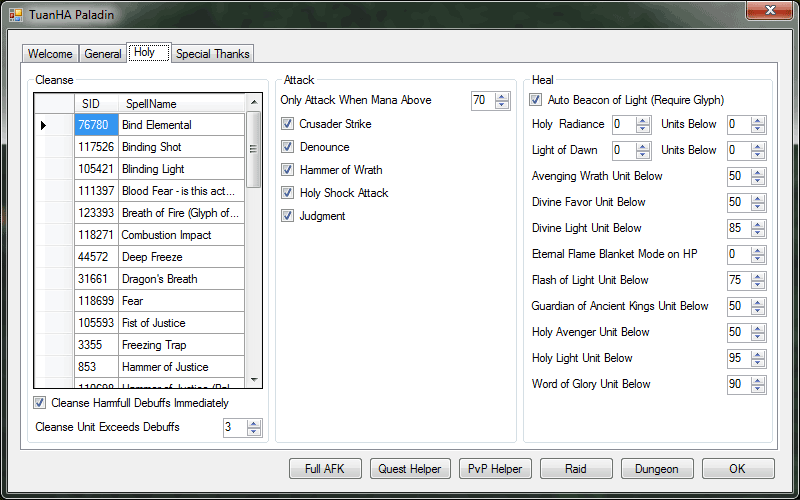Click the SpellName column header
Image resolution: width=800 pixels, height=500 pixels.
180,104
